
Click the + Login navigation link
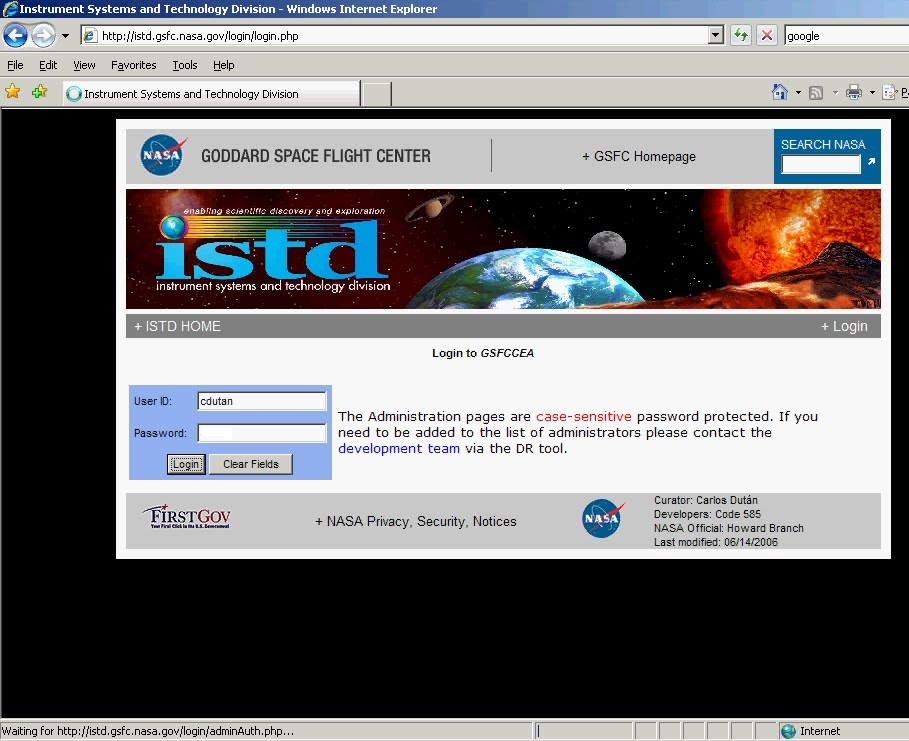click(x=844, y=326)
